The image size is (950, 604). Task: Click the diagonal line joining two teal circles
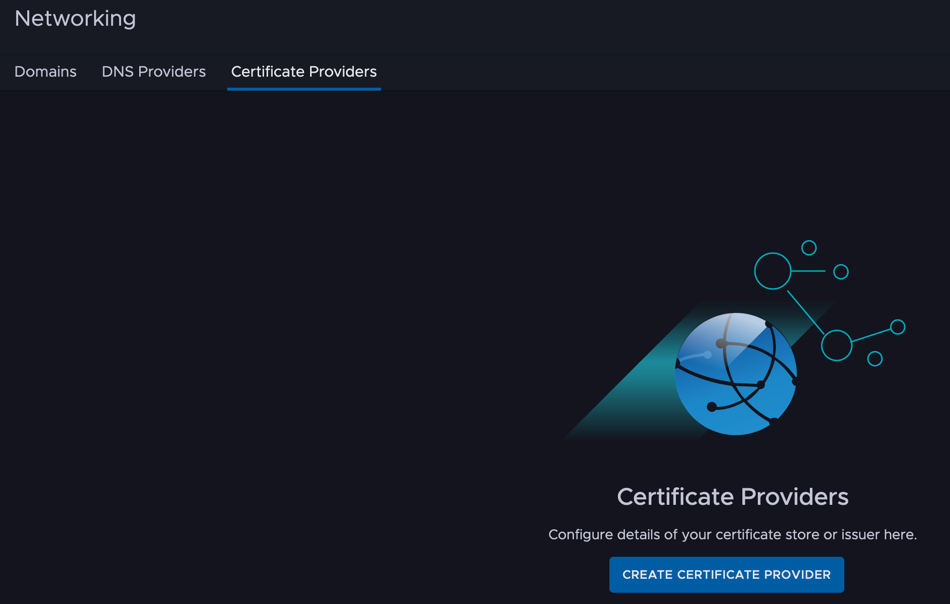coord(806,313)
